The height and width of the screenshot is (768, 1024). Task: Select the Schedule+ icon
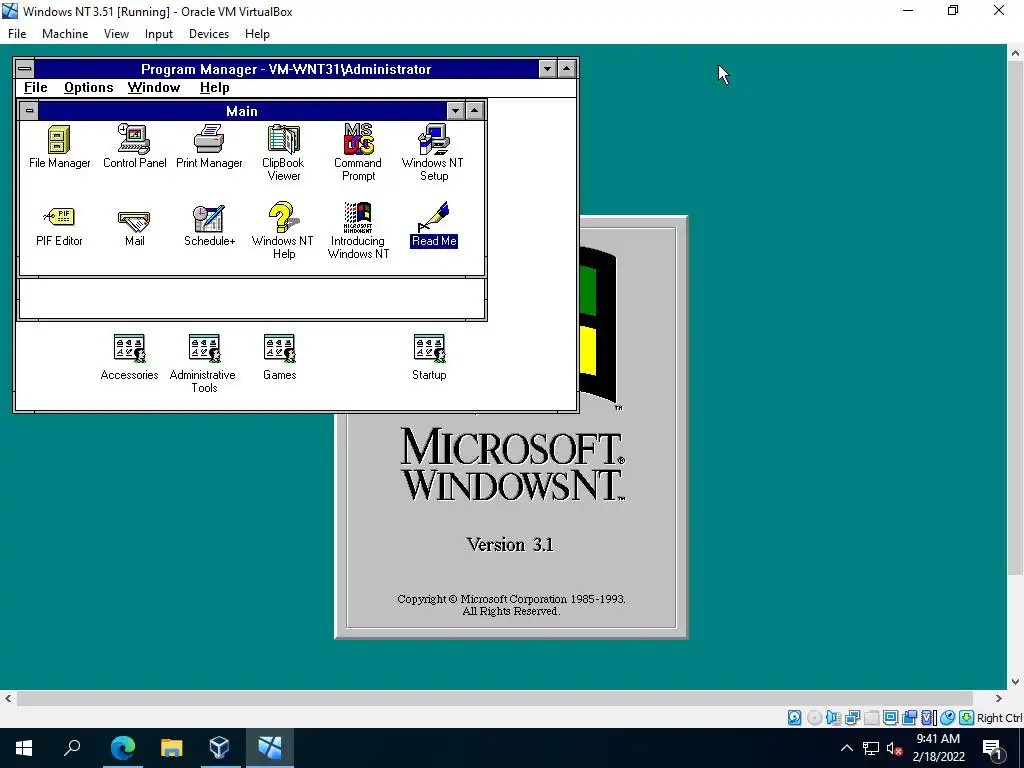tap(209, 225)
